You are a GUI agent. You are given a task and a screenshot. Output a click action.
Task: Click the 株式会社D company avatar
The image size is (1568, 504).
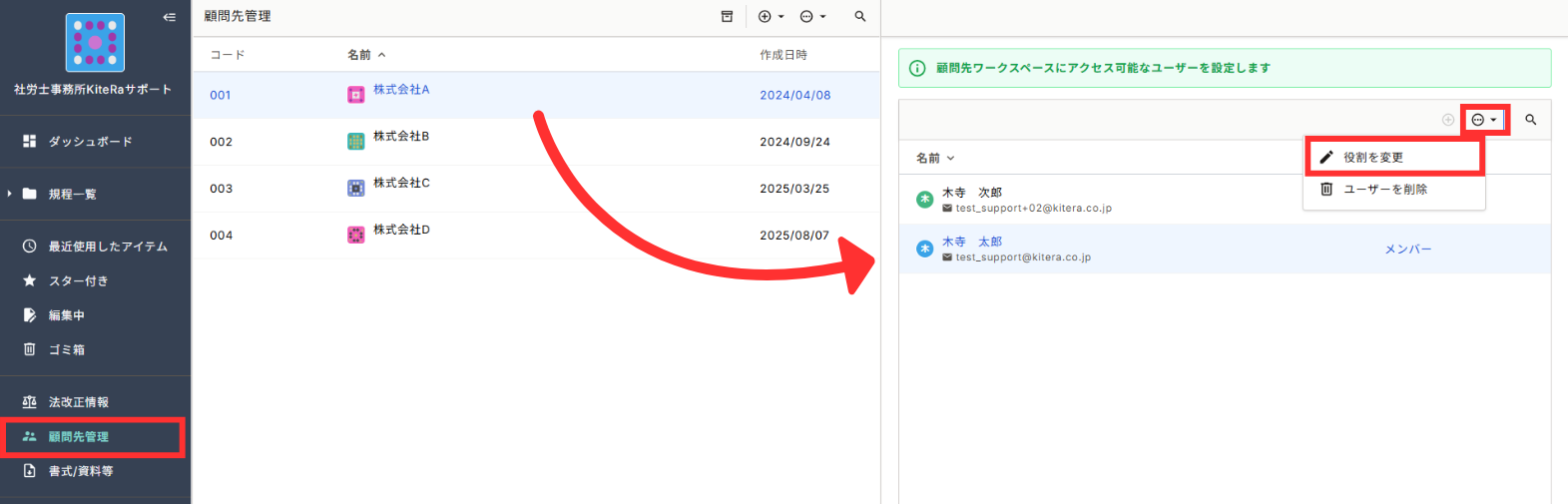[x=355, y=236]
